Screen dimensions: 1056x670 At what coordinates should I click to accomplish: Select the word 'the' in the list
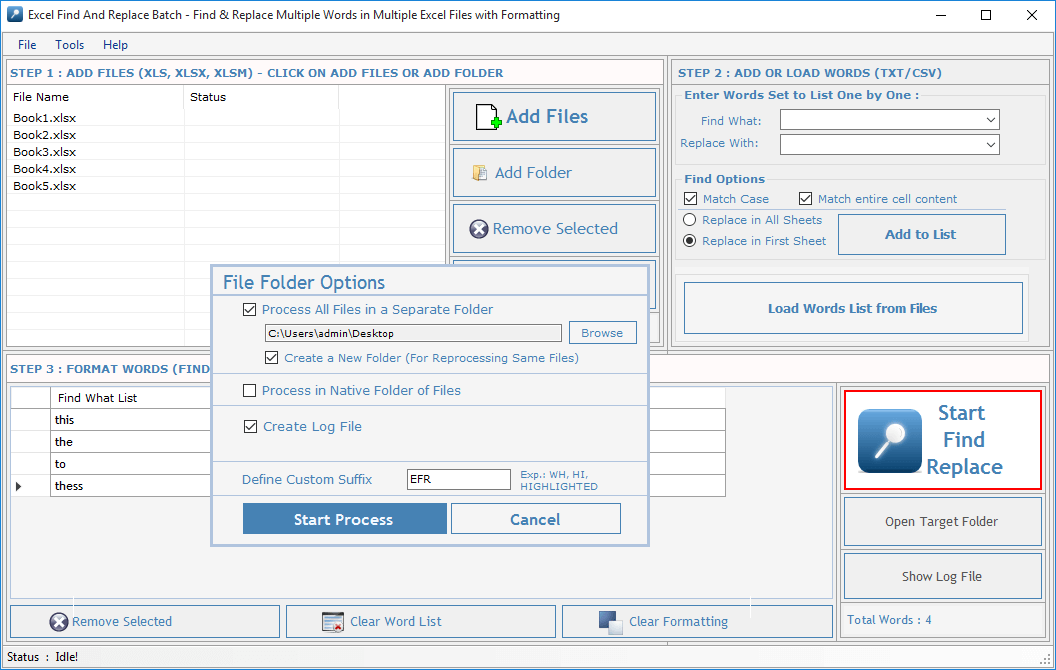pos(64,442)
